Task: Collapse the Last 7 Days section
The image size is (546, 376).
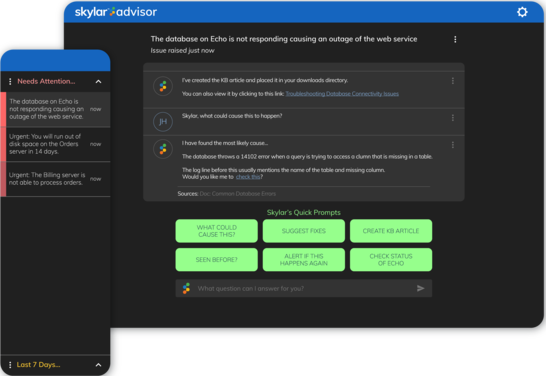Action: pyautogui.click(x=99, y=365)
